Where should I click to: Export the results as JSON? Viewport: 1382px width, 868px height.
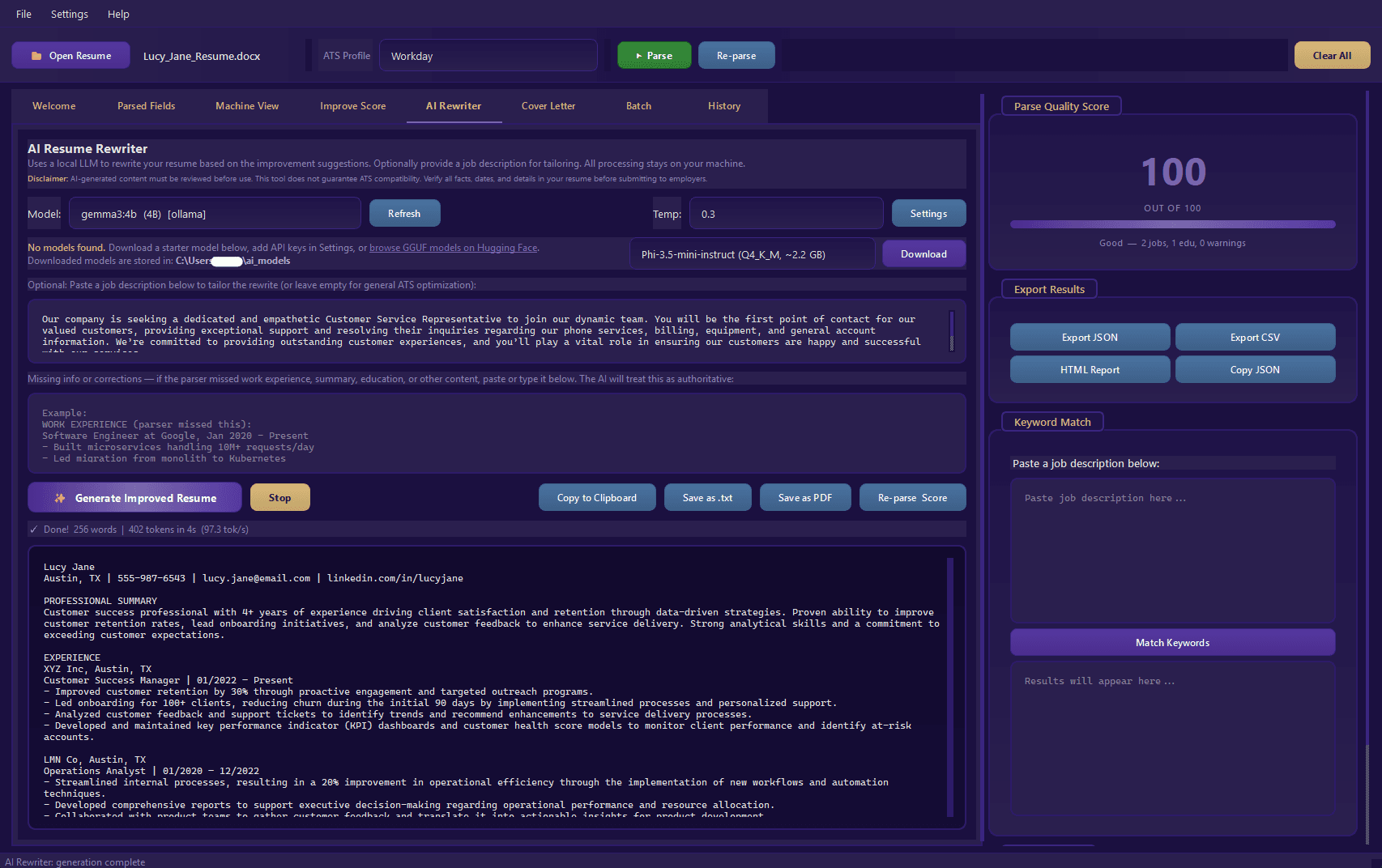pos(1090,338)
